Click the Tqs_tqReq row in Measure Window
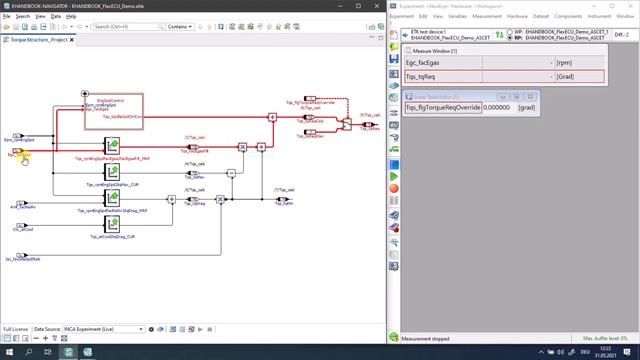The width and height of the screenshot is (640, 360). click(504, 77)
